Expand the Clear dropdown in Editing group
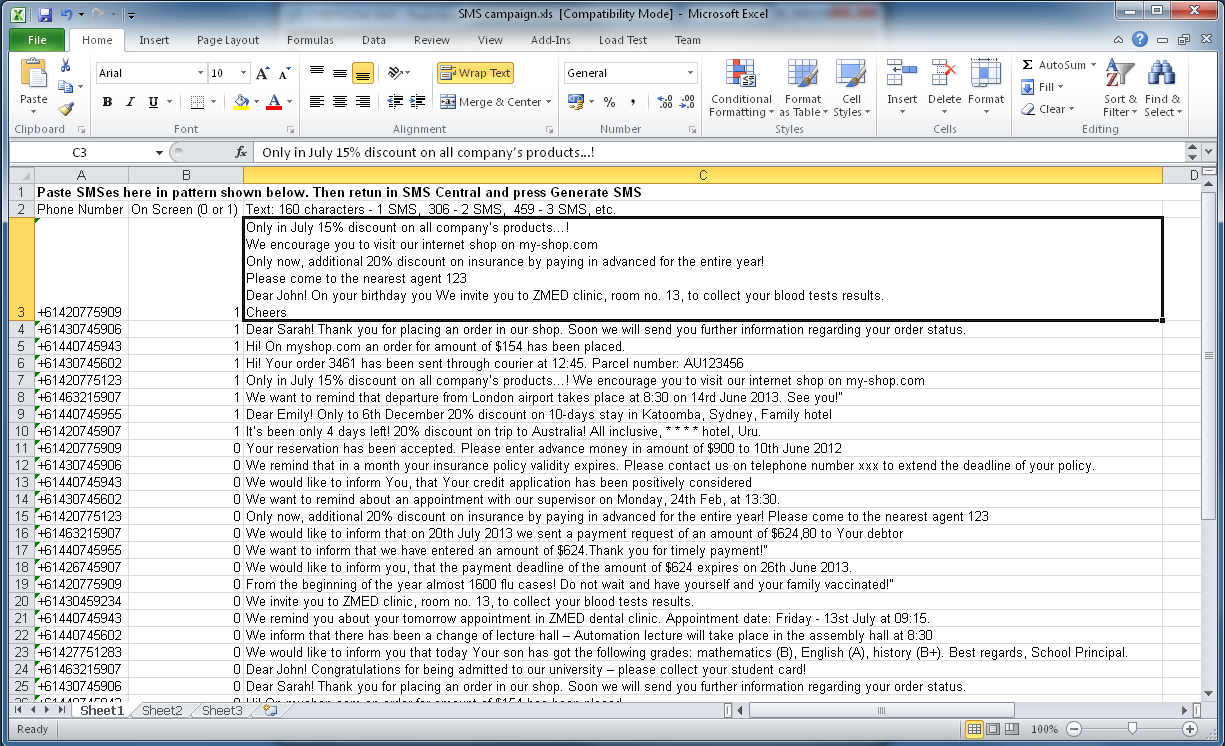The width and height of the screenshot is (1225, 746). 1071,109
